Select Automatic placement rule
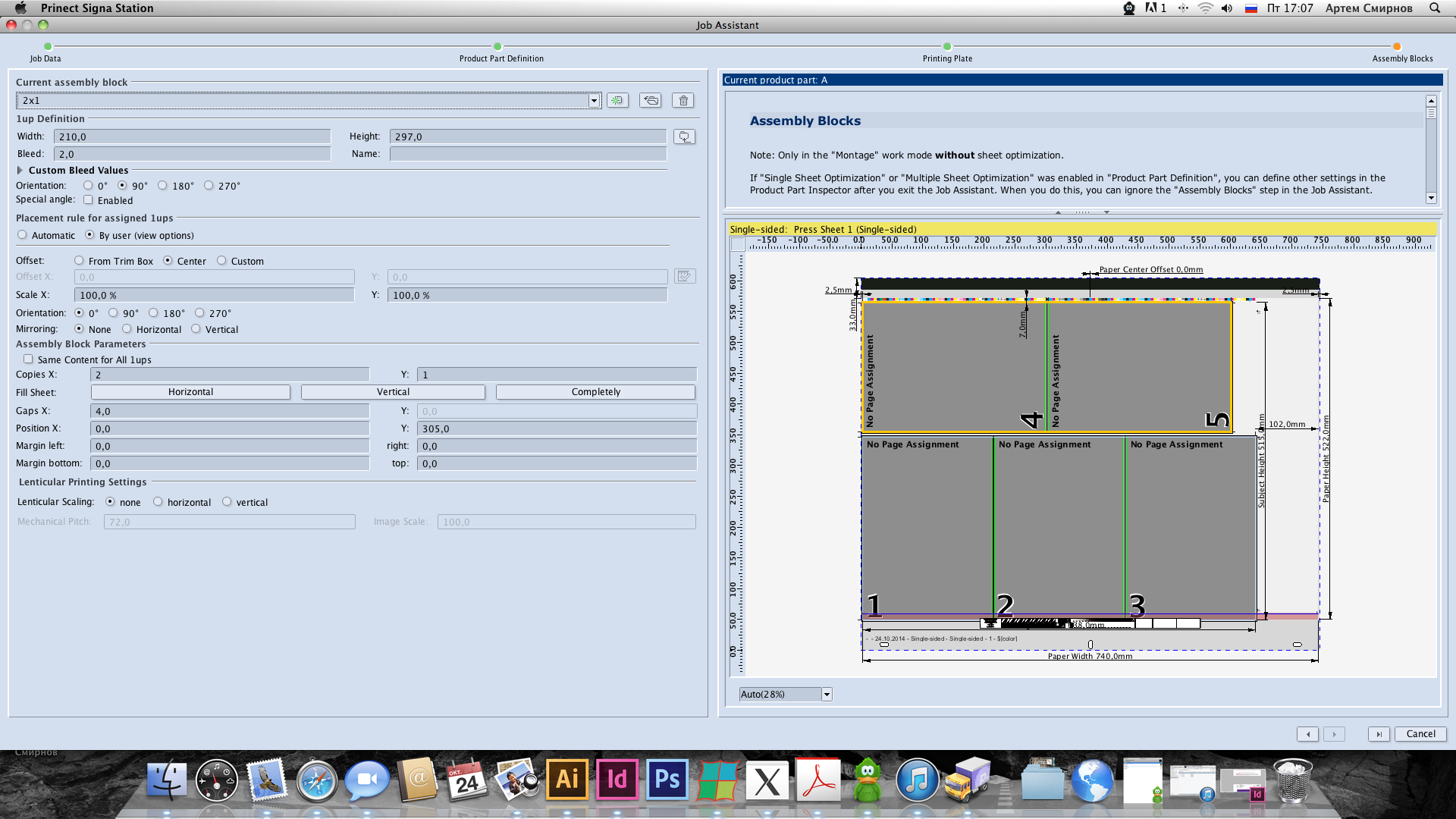The height and width of the screenshot is (819, 1456). tap(22, 235)
